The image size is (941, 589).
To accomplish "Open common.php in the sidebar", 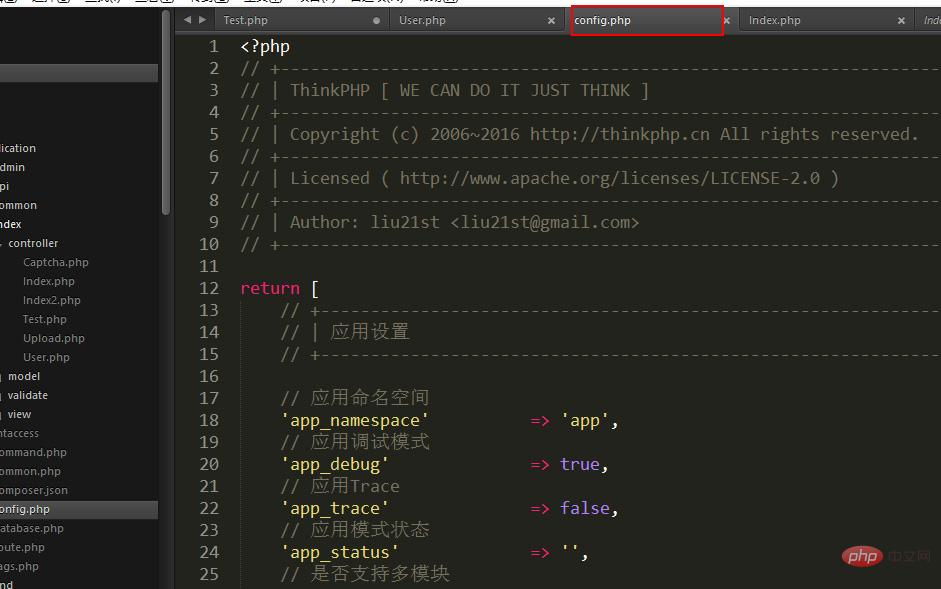I will click(30, 471).
